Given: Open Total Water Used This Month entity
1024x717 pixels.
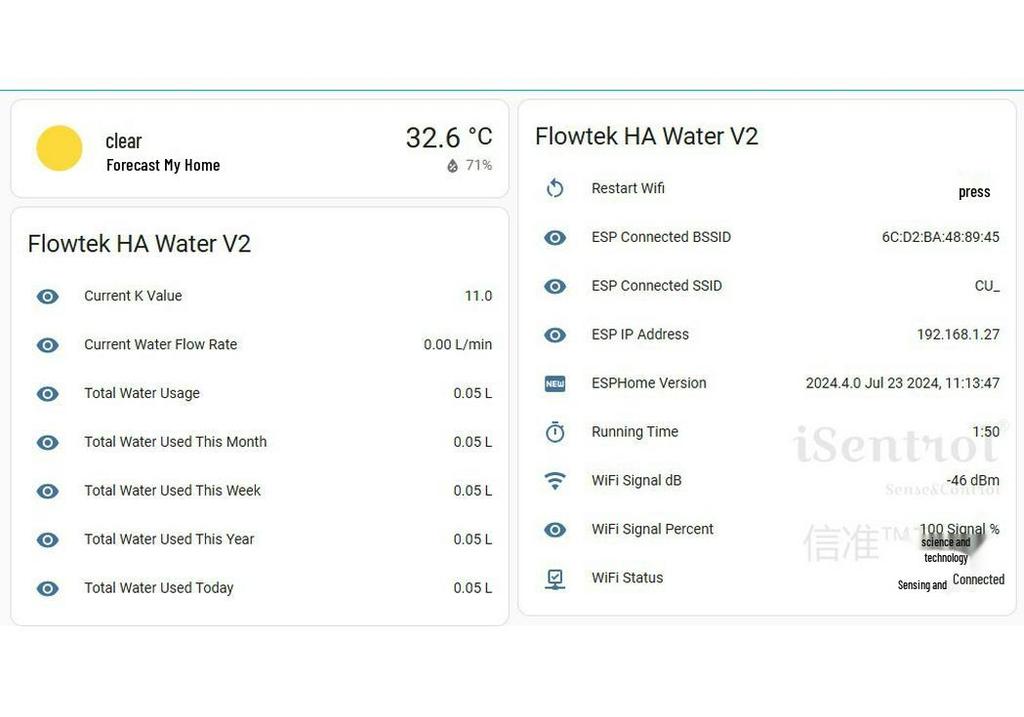Looking at the screenshot, I should click(260, 442).
